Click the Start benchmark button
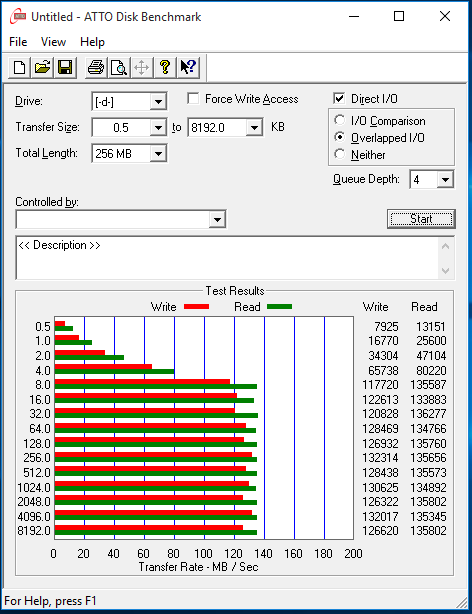 (x=421, y=219)
